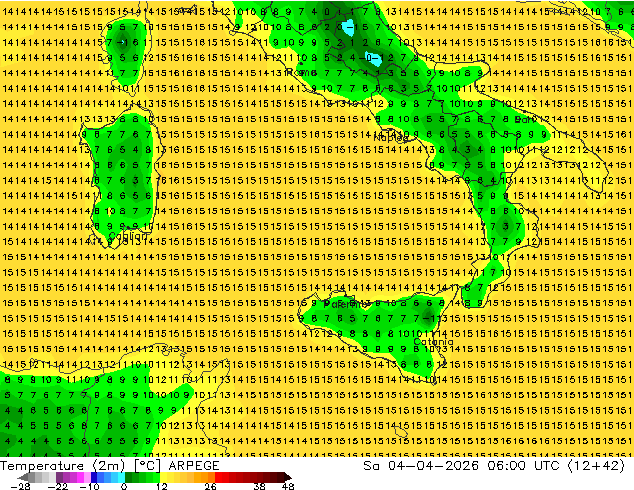Click the '-28' value on the legend scale

click(x=20, y=486)
